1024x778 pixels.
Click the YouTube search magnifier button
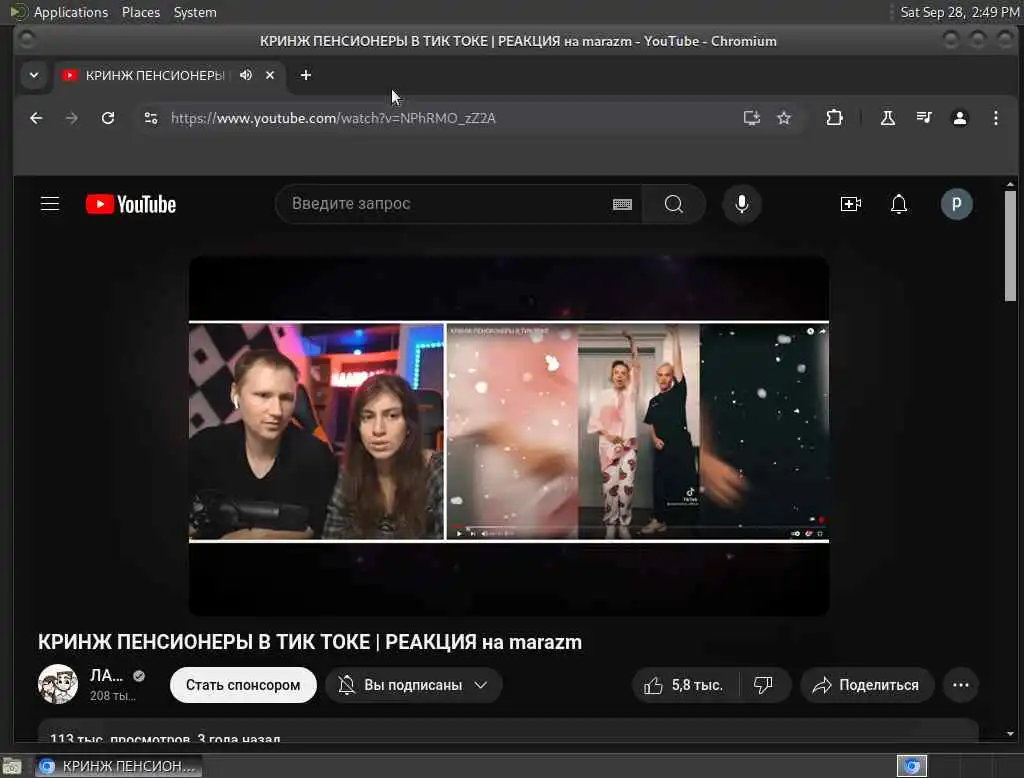(x=674, y=204)
